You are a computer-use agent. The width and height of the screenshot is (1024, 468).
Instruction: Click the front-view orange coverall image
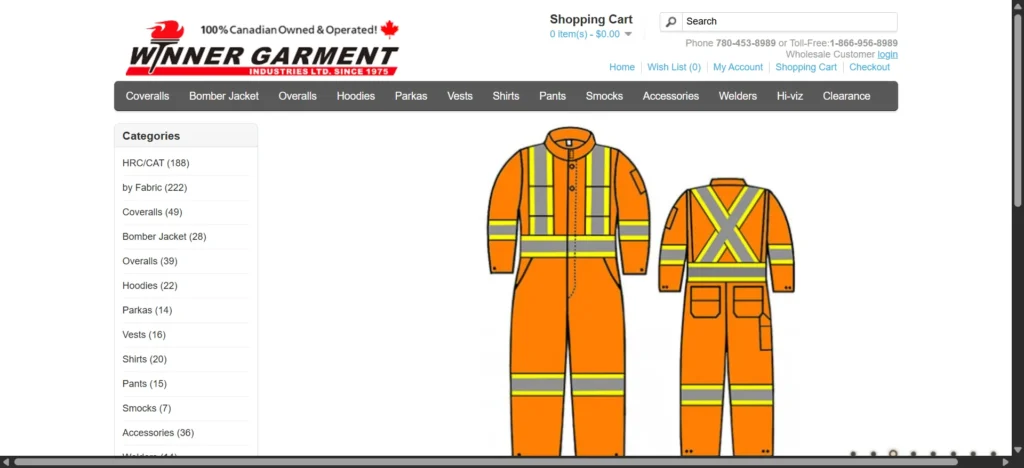coord(568,291)
